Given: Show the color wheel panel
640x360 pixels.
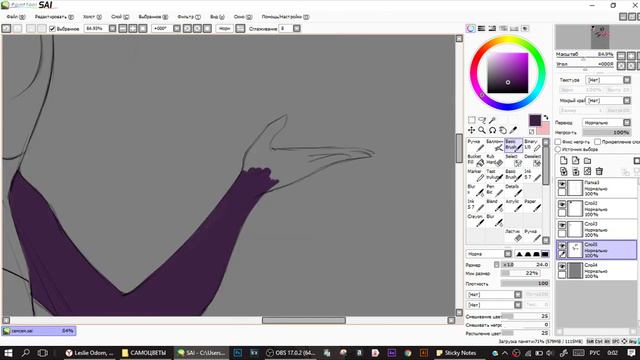Looking at the screenshot, I should pyautogui.click(x=471, y=28).
